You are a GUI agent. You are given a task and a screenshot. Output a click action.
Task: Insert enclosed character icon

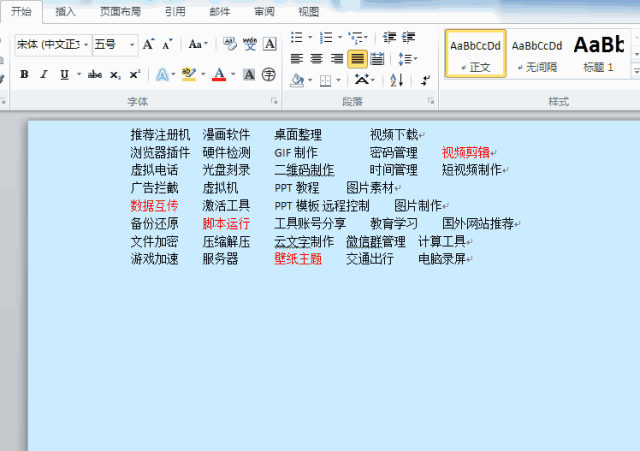(x=269, y=74)
